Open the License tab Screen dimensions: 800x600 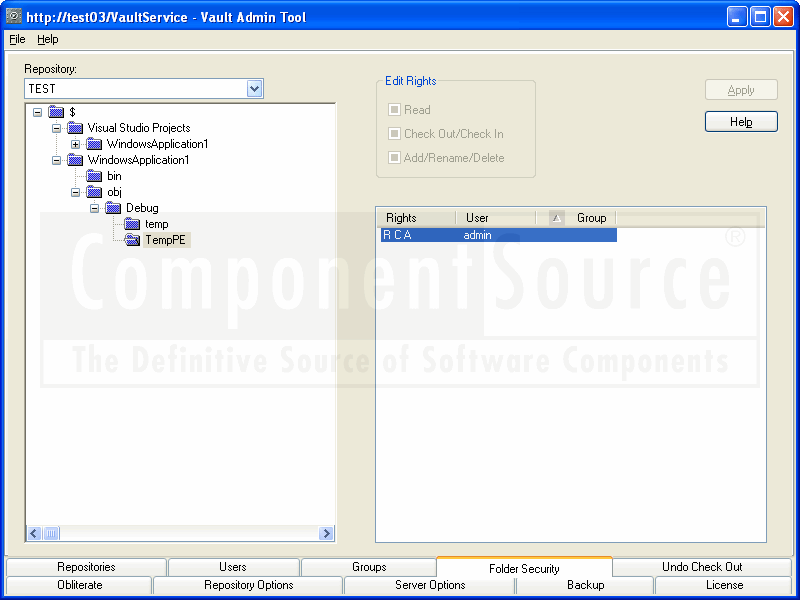[x=724, y=585]
